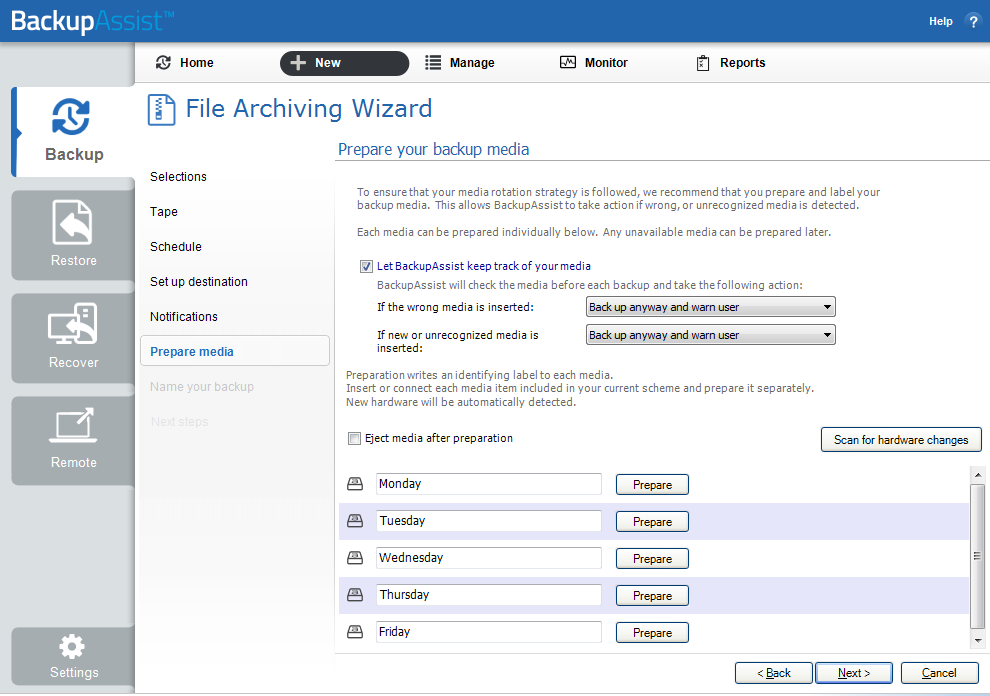Viewport: 990px width, 696px height.
Task: Click the Help question mark icon
Action: pyautogui.click(x=973, y=21)
